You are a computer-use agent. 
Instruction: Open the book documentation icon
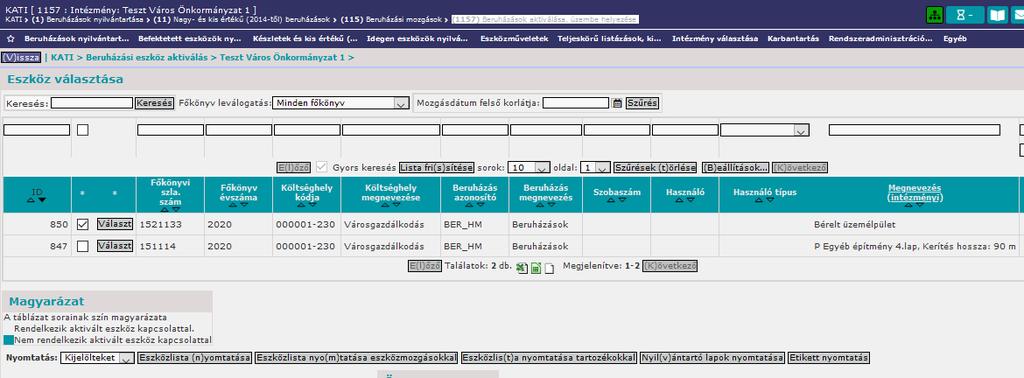[x=997, y=15]
